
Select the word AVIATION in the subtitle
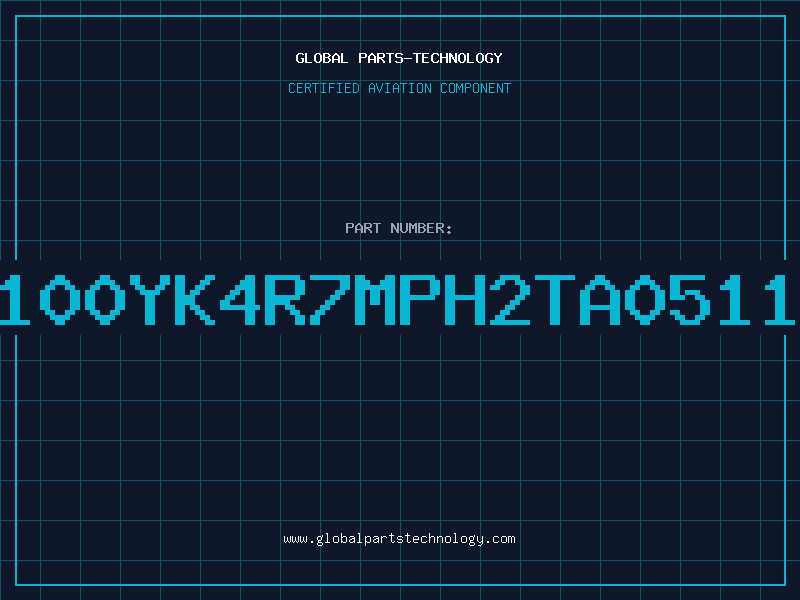(399, 88)
